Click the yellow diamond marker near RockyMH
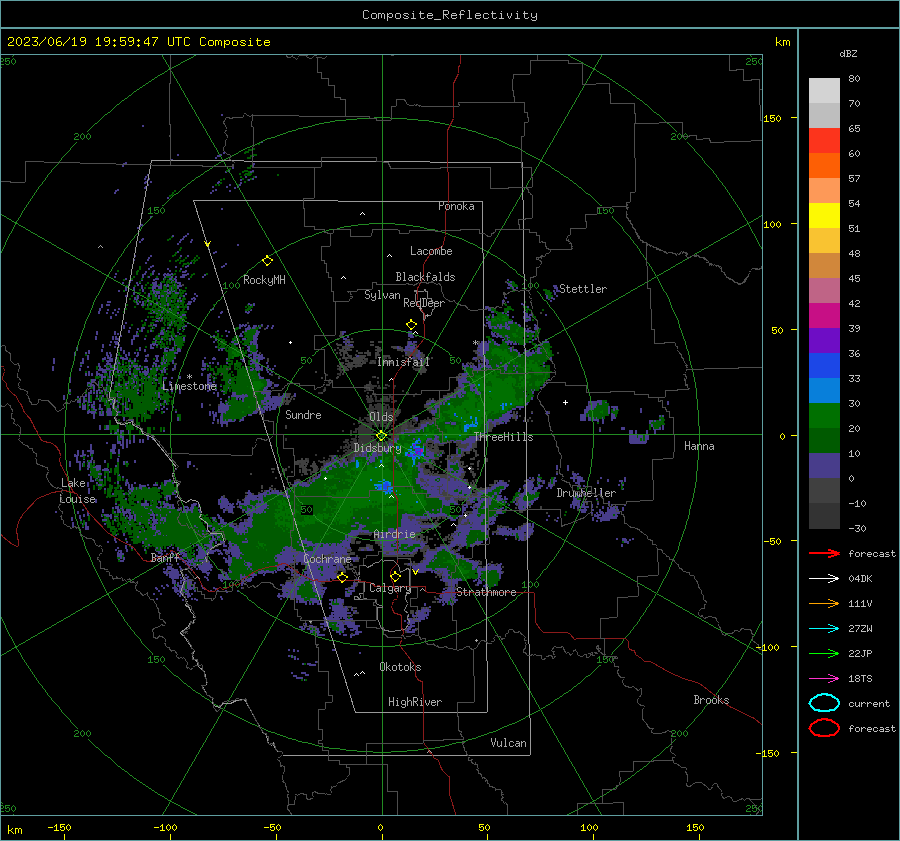 (x=267, y=261)
